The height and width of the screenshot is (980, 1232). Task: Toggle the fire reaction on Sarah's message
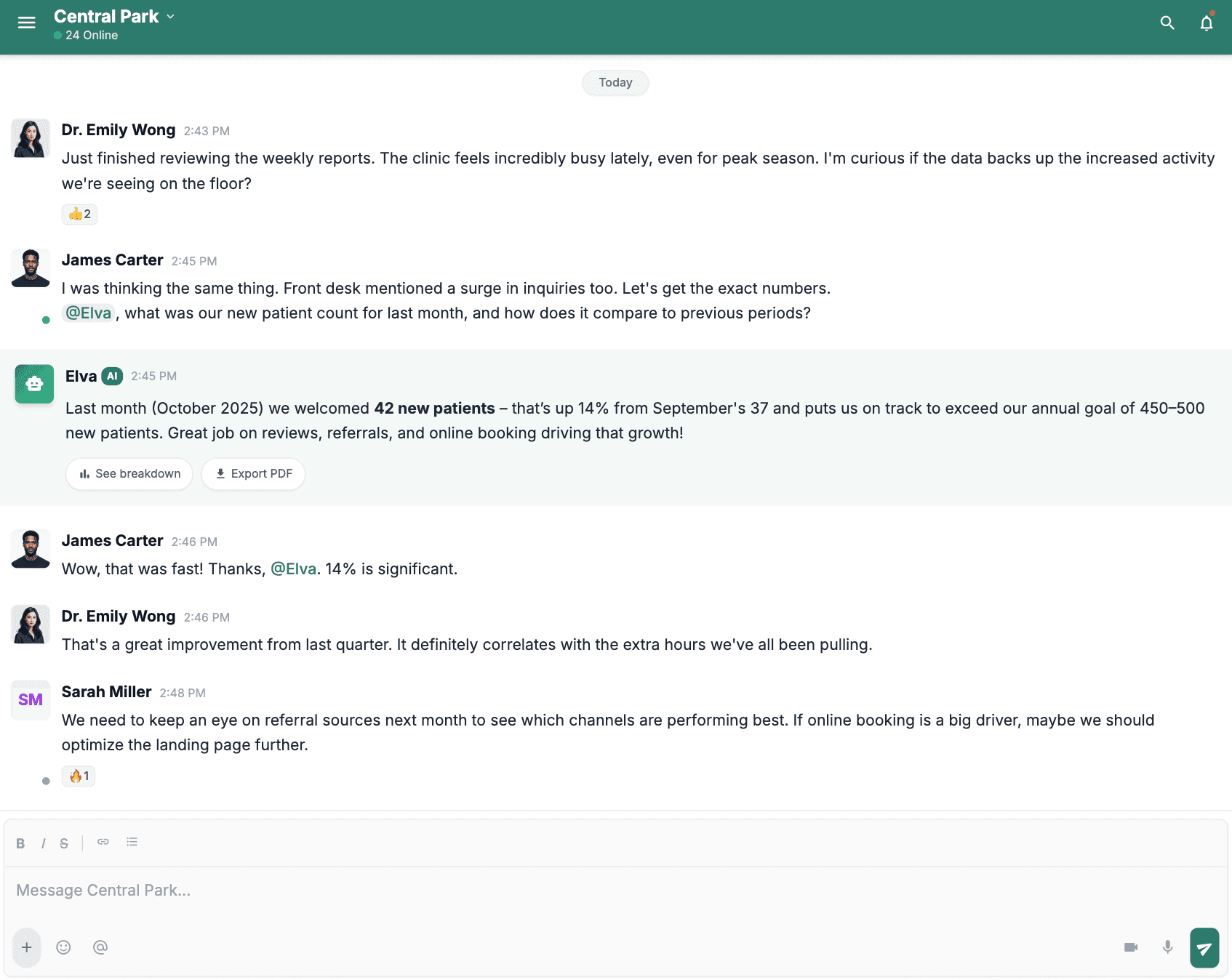tap(79, 776)
